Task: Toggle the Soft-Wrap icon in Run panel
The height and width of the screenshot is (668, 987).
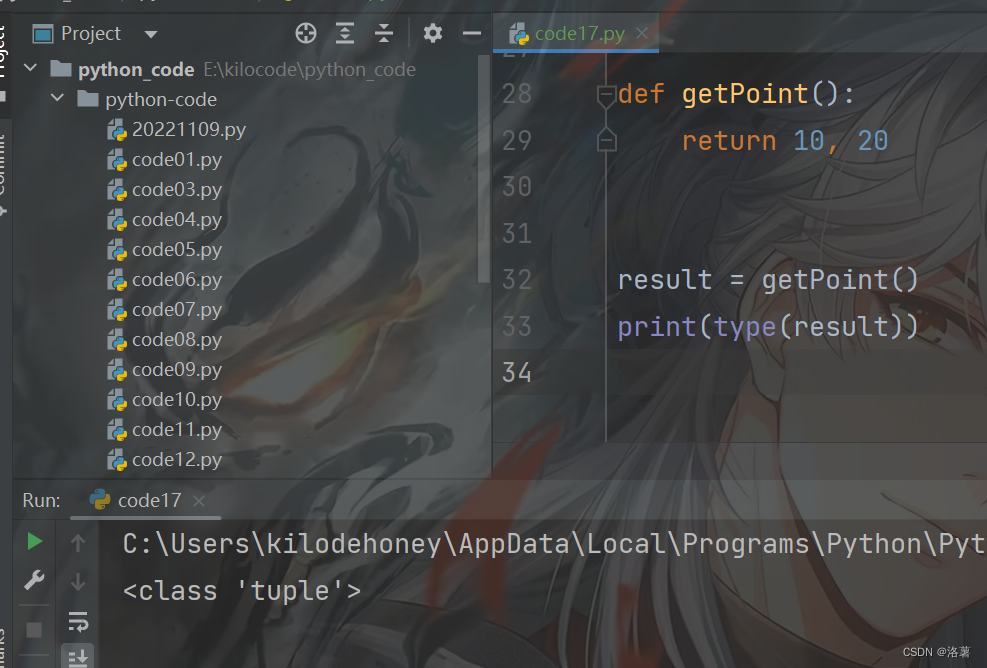Action: (78, 621)
